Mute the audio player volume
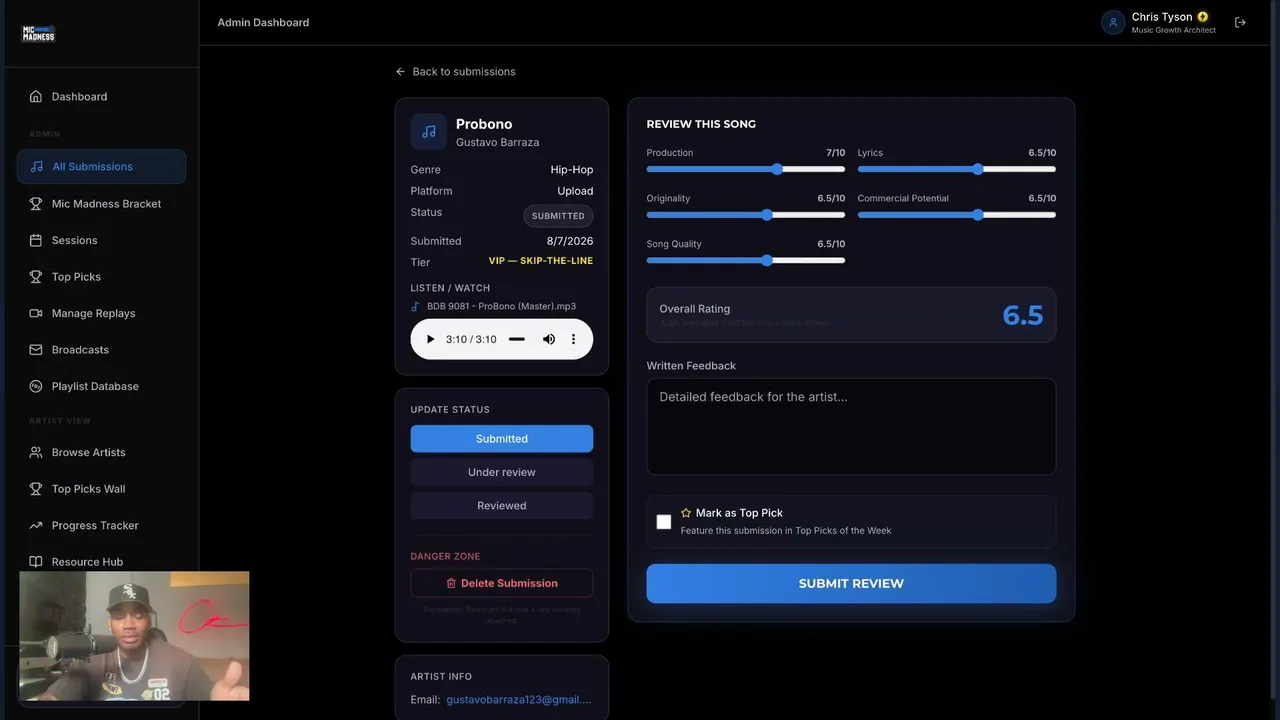1280x720 pixels. (x=549, y=339)
